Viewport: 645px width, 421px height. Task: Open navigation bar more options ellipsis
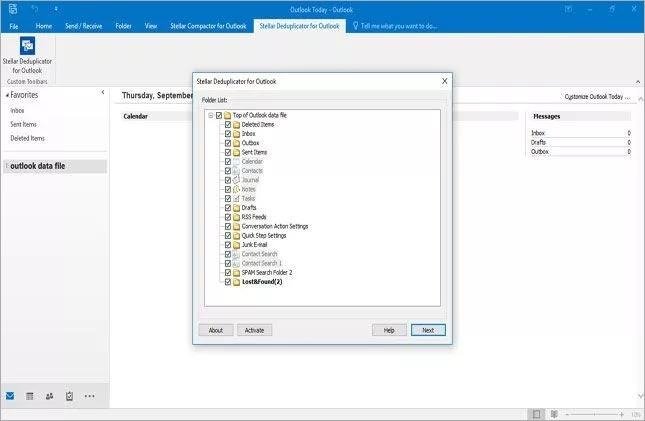[90, 396]
